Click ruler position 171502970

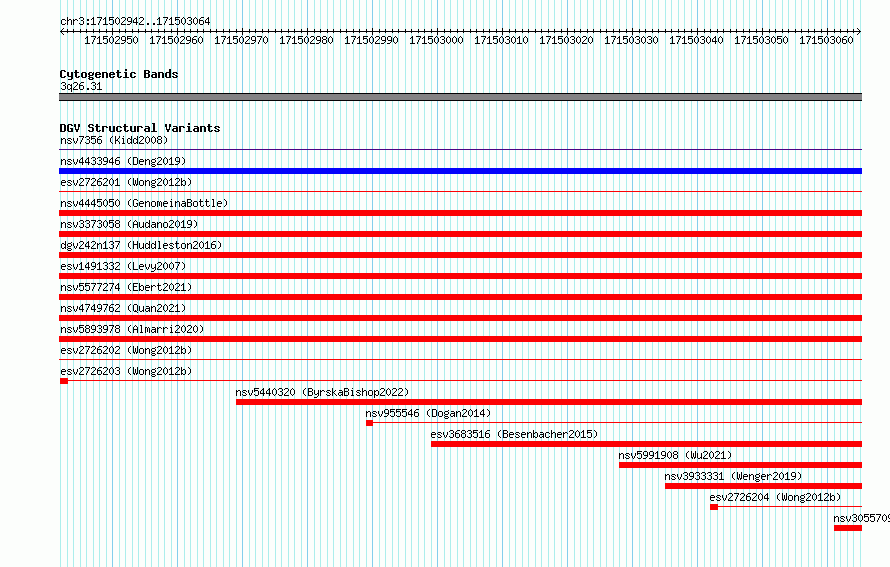click(241, 40)
